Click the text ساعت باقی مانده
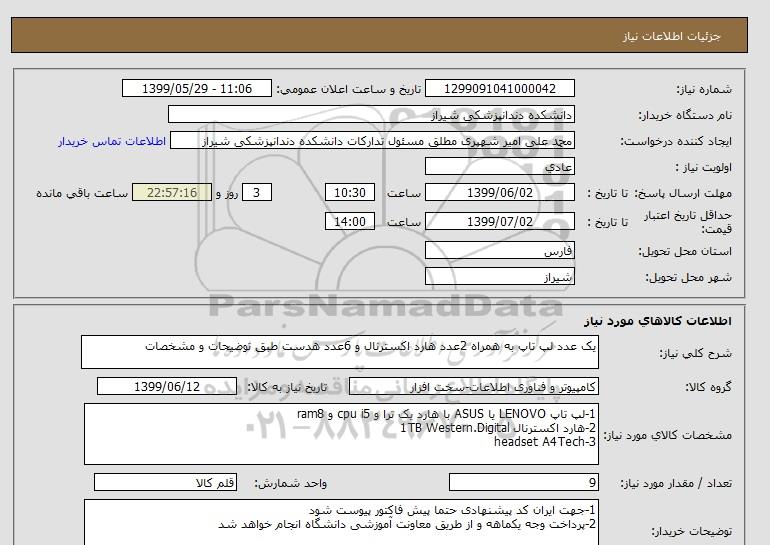This screenshot has height=545, width=770. (x=82, y=193)
